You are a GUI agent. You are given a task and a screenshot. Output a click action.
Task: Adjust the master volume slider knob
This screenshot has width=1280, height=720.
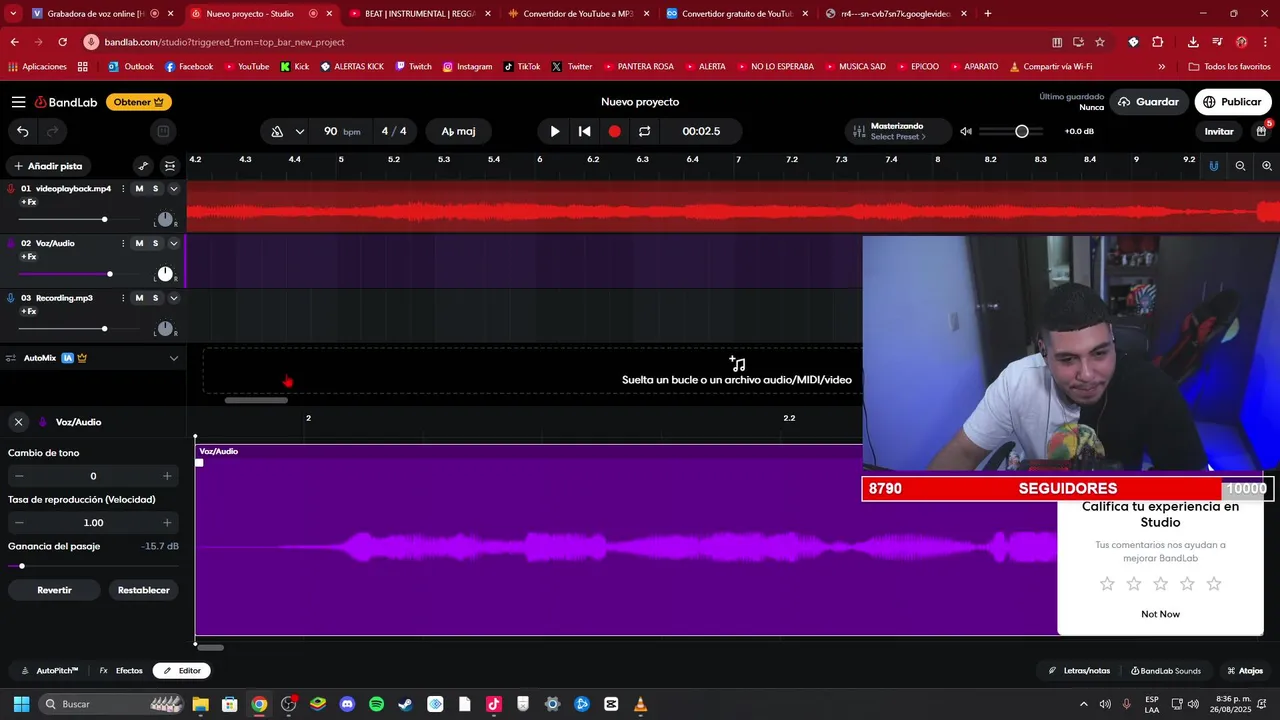click(1022, 131)
